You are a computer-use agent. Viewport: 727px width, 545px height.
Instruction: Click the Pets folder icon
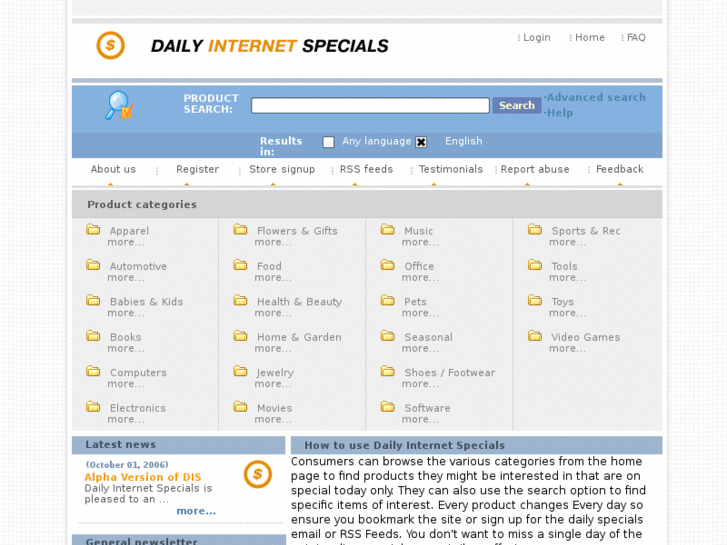tap(388, 300)
